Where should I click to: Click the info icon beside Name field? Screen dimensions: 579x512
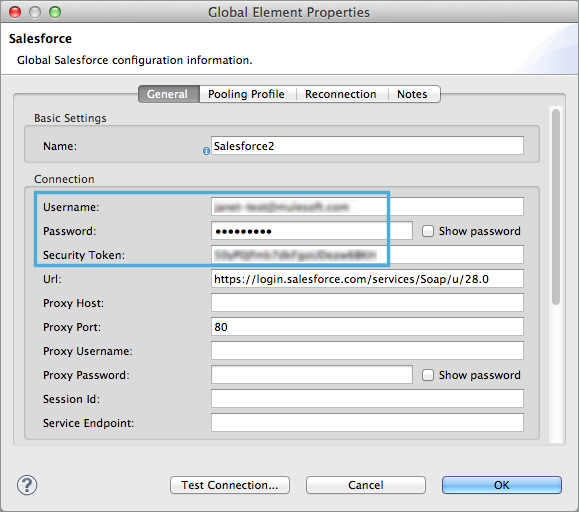click(206, 151)
